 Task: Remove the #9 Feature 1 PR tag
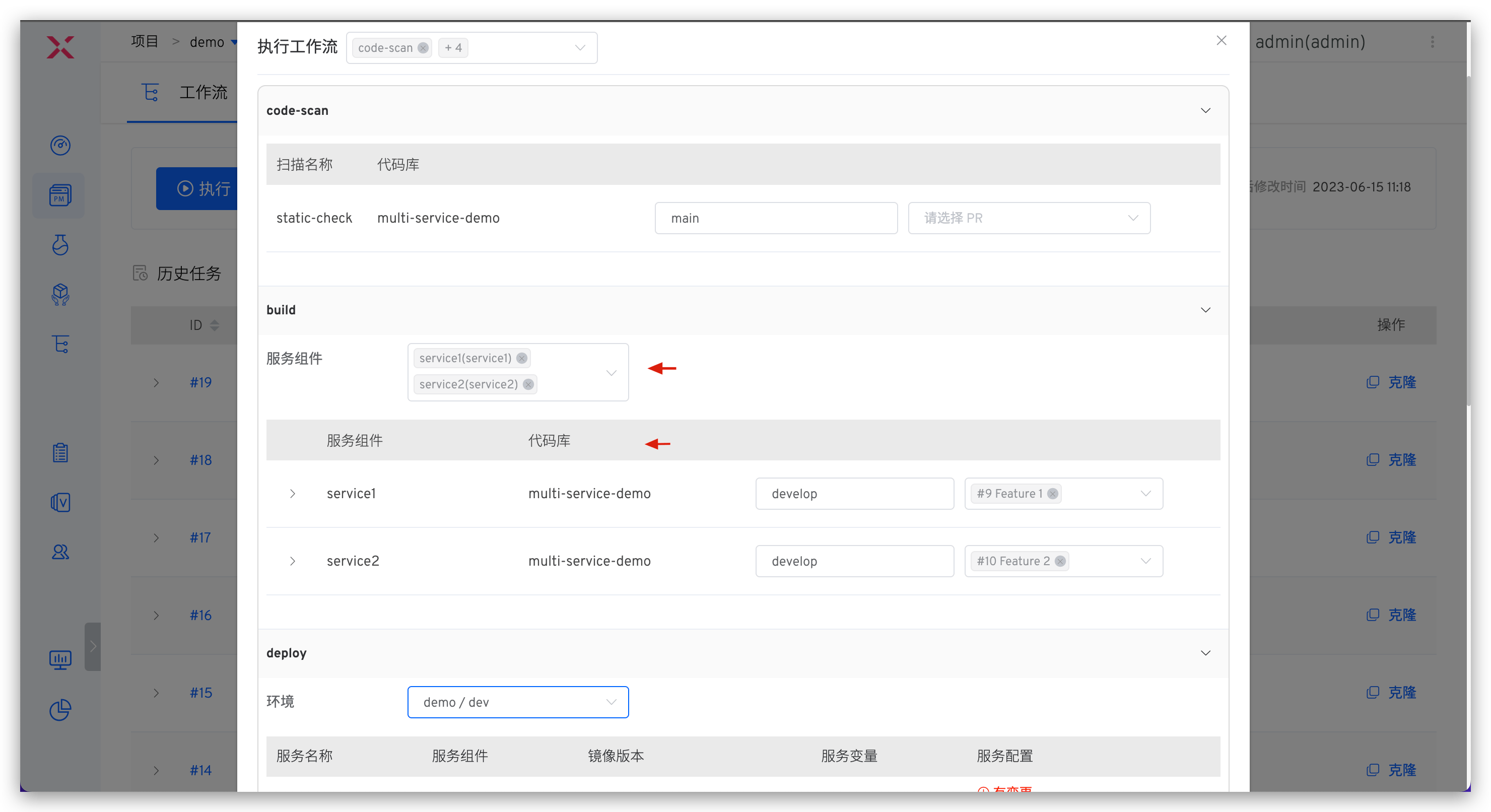tap(1053, 494)
